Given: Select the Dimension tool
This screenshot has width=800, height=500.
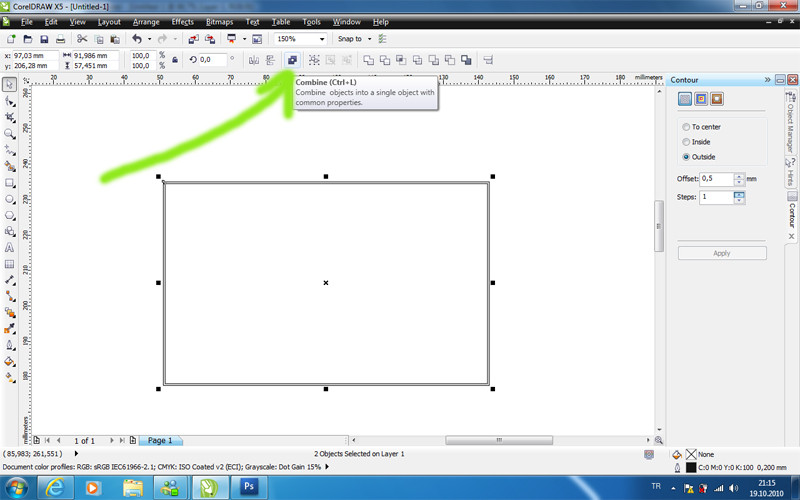Looking at the screenshot, I should click(x=9, y=280).
